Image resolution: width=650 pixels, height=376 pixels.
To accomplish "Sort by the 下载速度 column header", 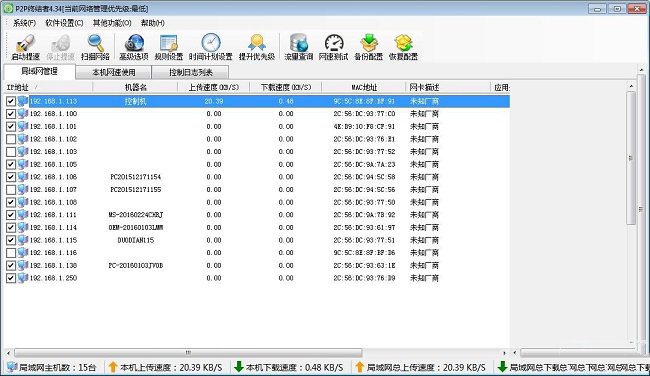I will click(x=286, y=87).
